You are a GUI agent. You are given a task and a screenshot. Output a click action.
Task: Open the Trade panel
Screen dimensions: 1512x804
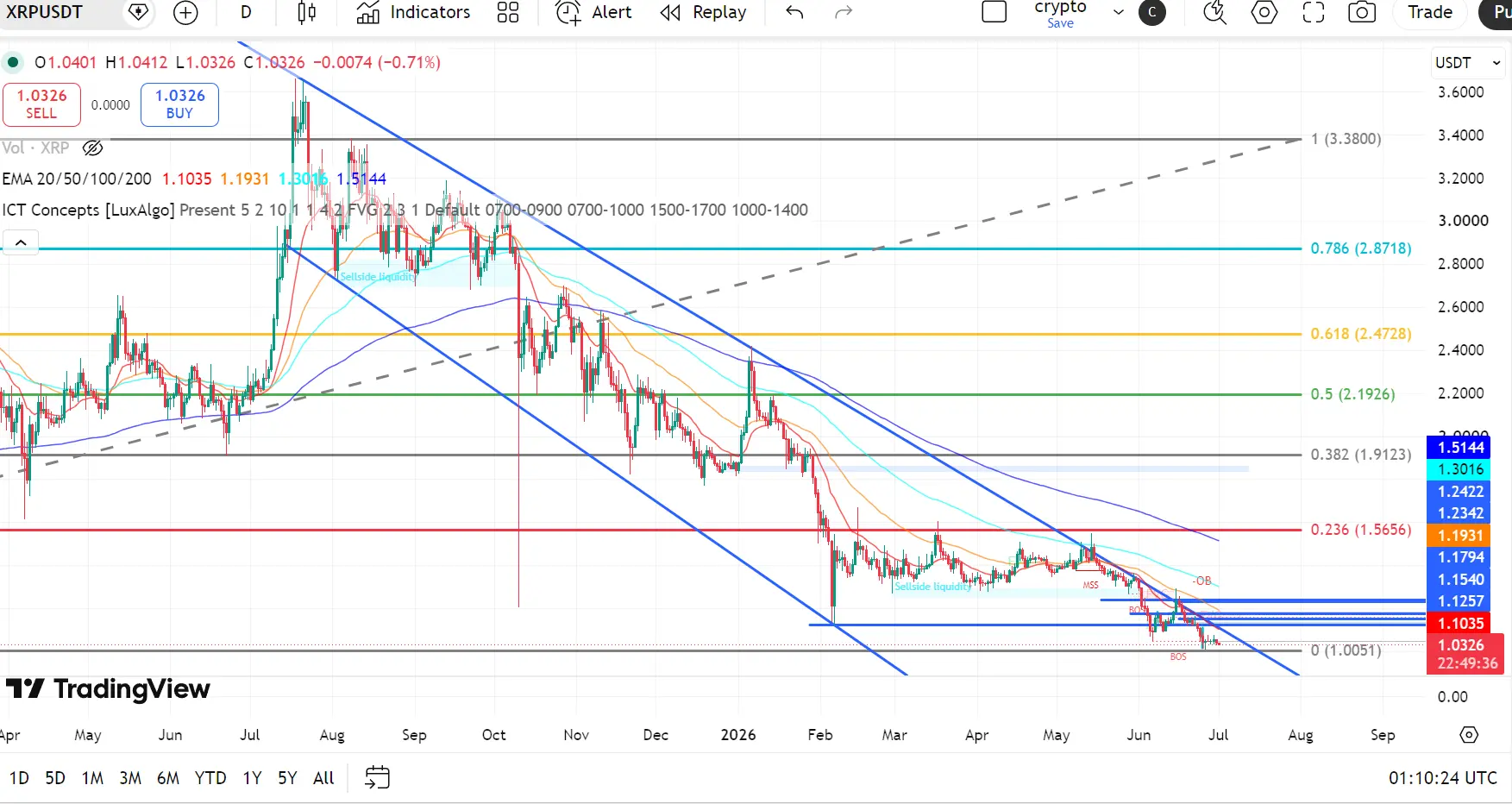[1430, 12]
